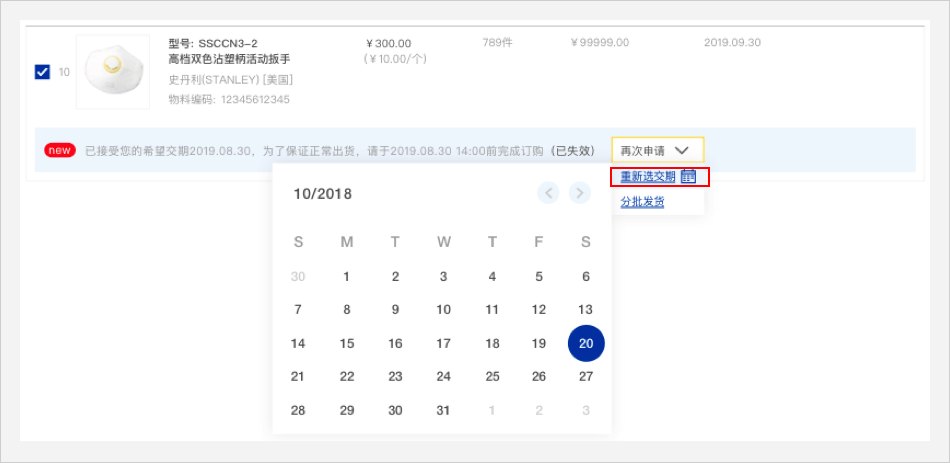Click the mask product thumbnail

pos(112,72)
